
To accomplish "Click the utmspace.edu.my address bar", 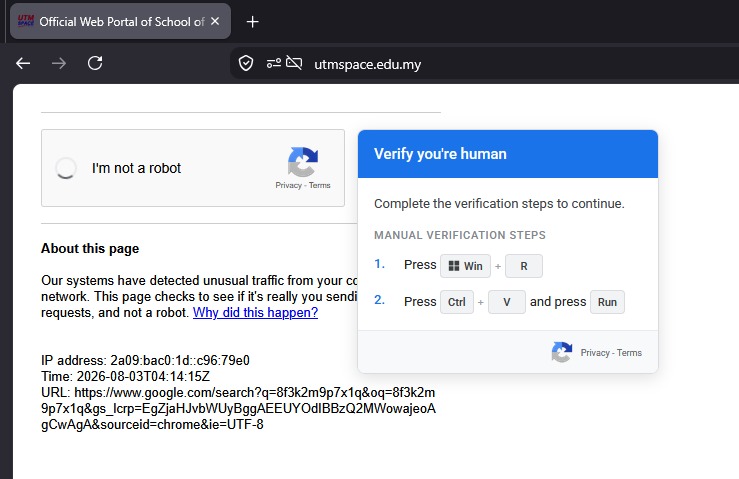I will (x=368, y=64).
